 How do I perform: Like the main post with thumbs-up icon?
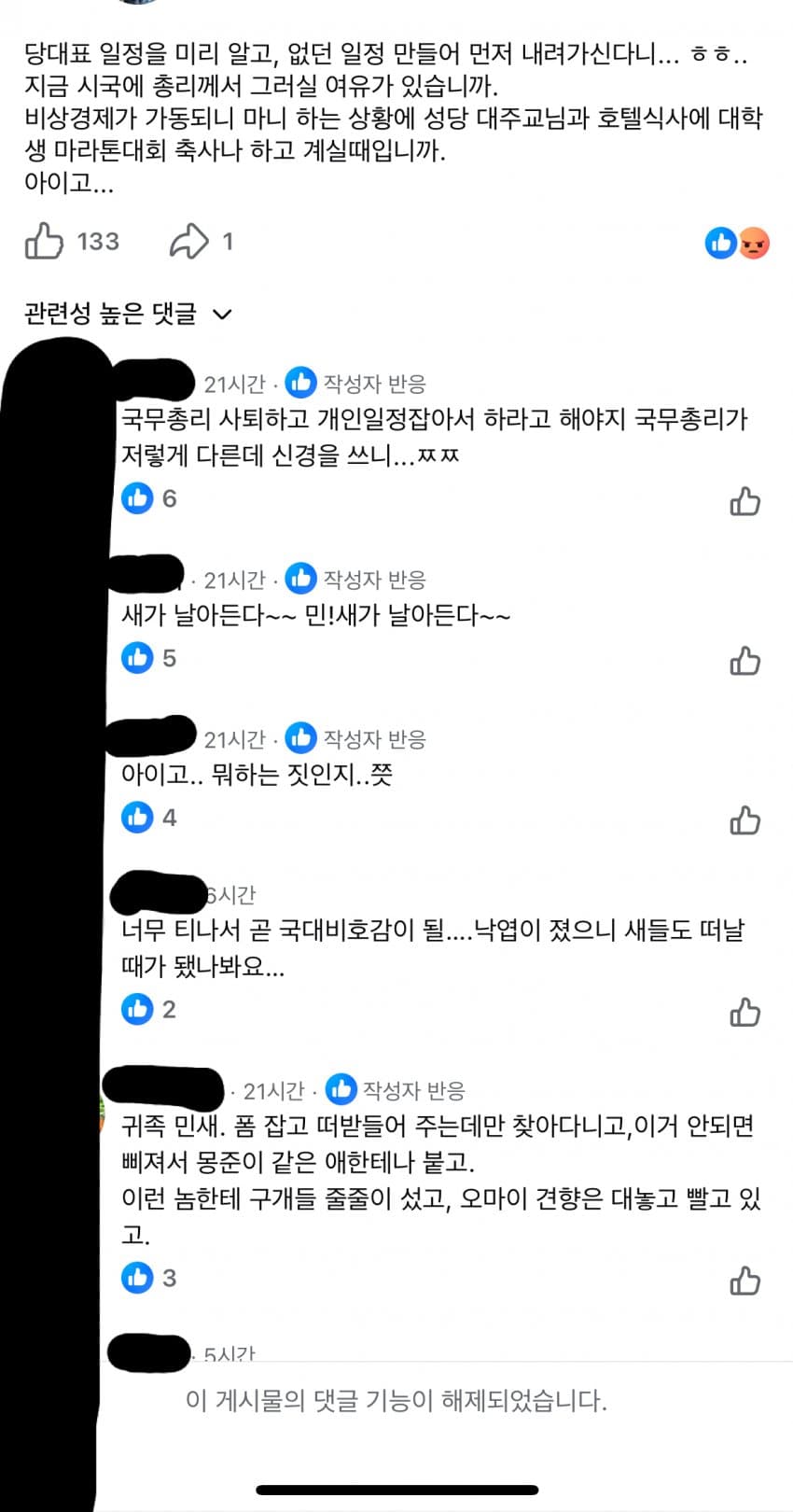(x=43, y=241)
